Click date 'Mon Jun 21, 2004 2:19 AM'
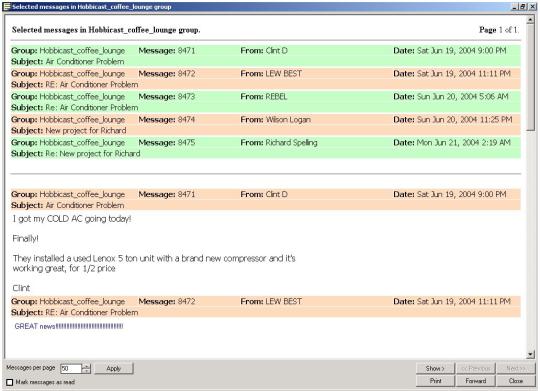 (464, 143)
